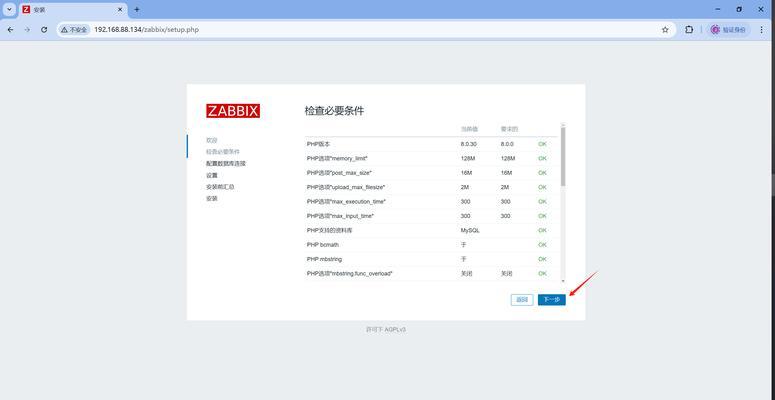This screenshot has height=400, width=775.
Task: Open the Chrome three-dot menu
Action: point(762,30)
